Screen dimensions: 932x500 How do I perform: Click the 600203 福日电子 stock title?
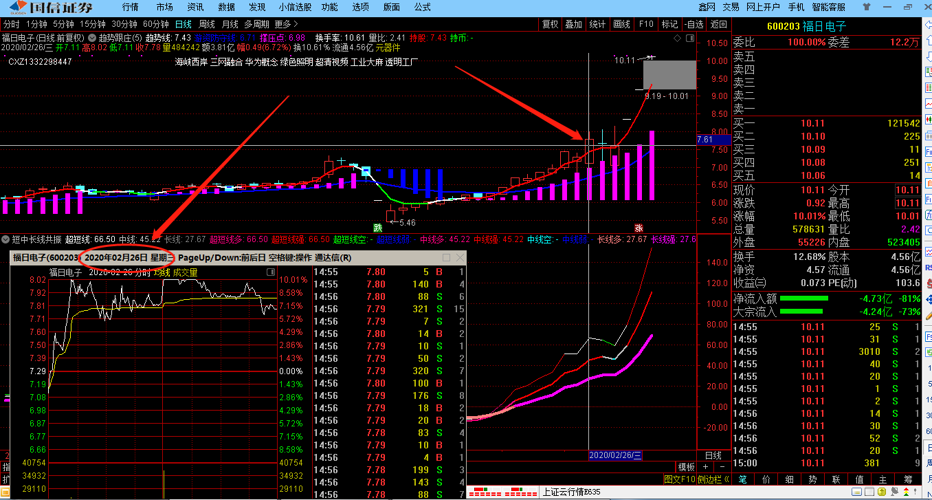click(806, 27)
